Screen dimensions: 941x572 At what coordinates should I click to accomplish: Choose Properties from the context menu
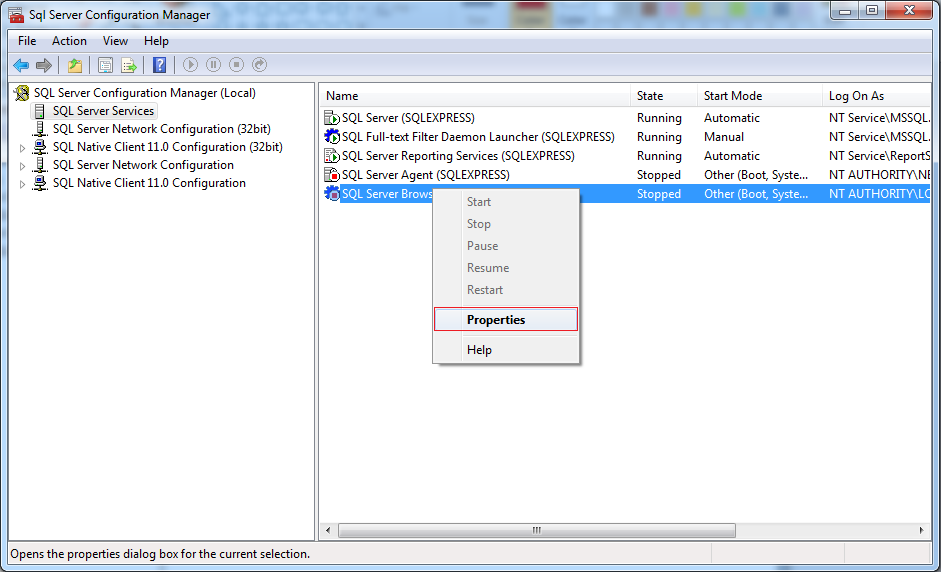point(506,319)
